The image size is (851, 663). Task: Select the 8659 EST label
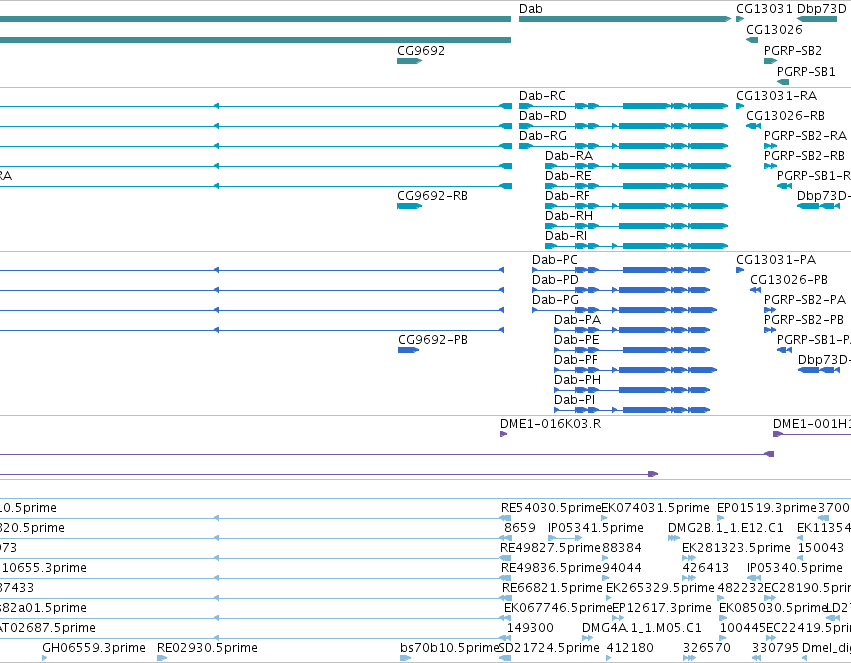click(x=519, y=527)
